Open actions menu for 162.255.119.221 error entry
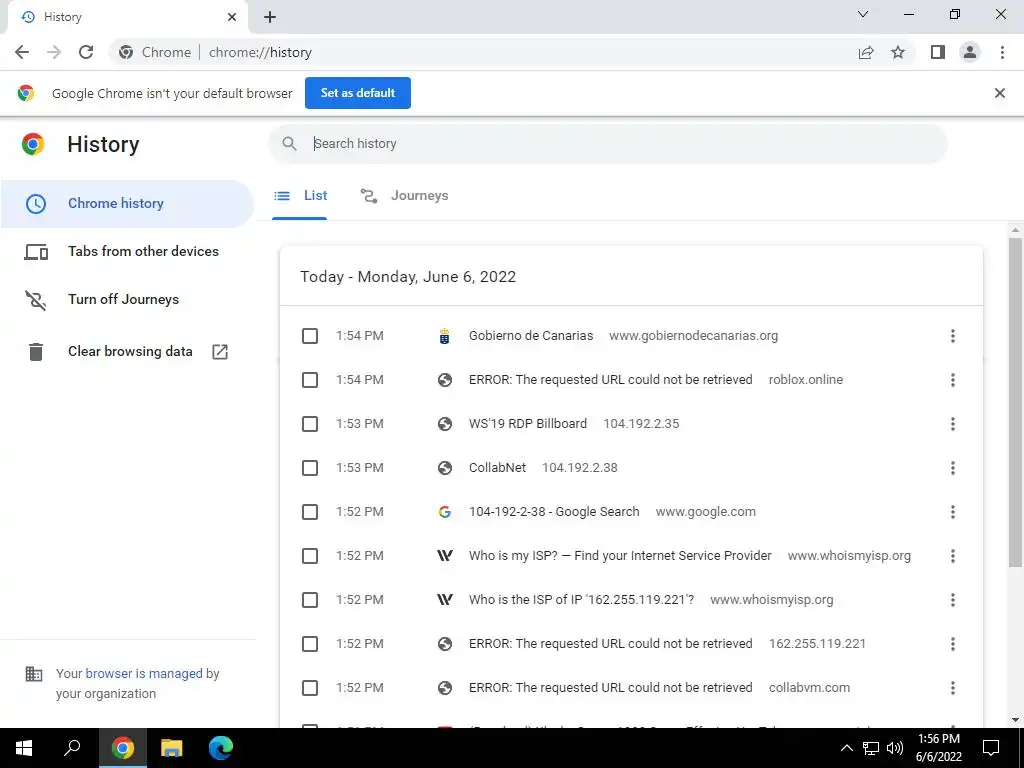This screenshot has height=768, width=1024. [x=953, y=644]
